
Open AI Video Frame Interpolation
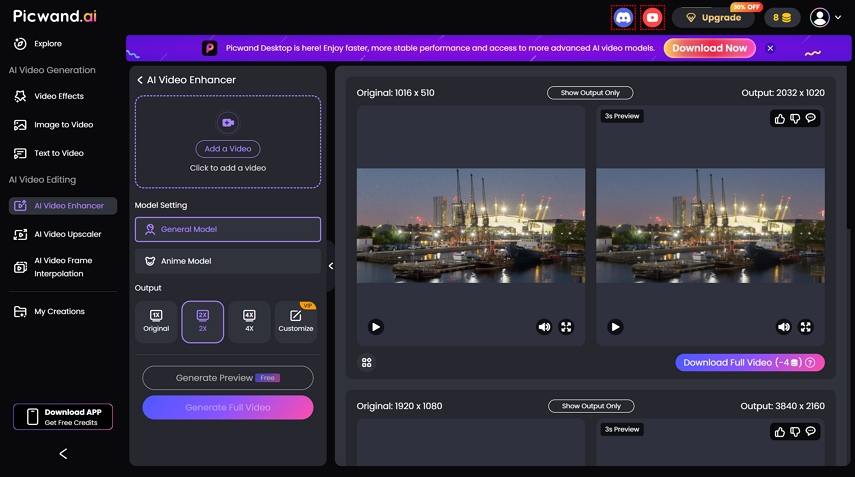point(53,267)
